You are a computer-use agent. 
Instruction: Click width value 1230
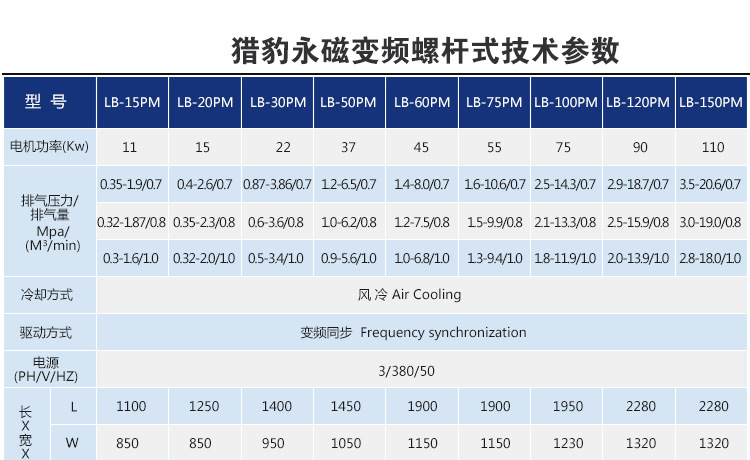[x=568, y=443]
